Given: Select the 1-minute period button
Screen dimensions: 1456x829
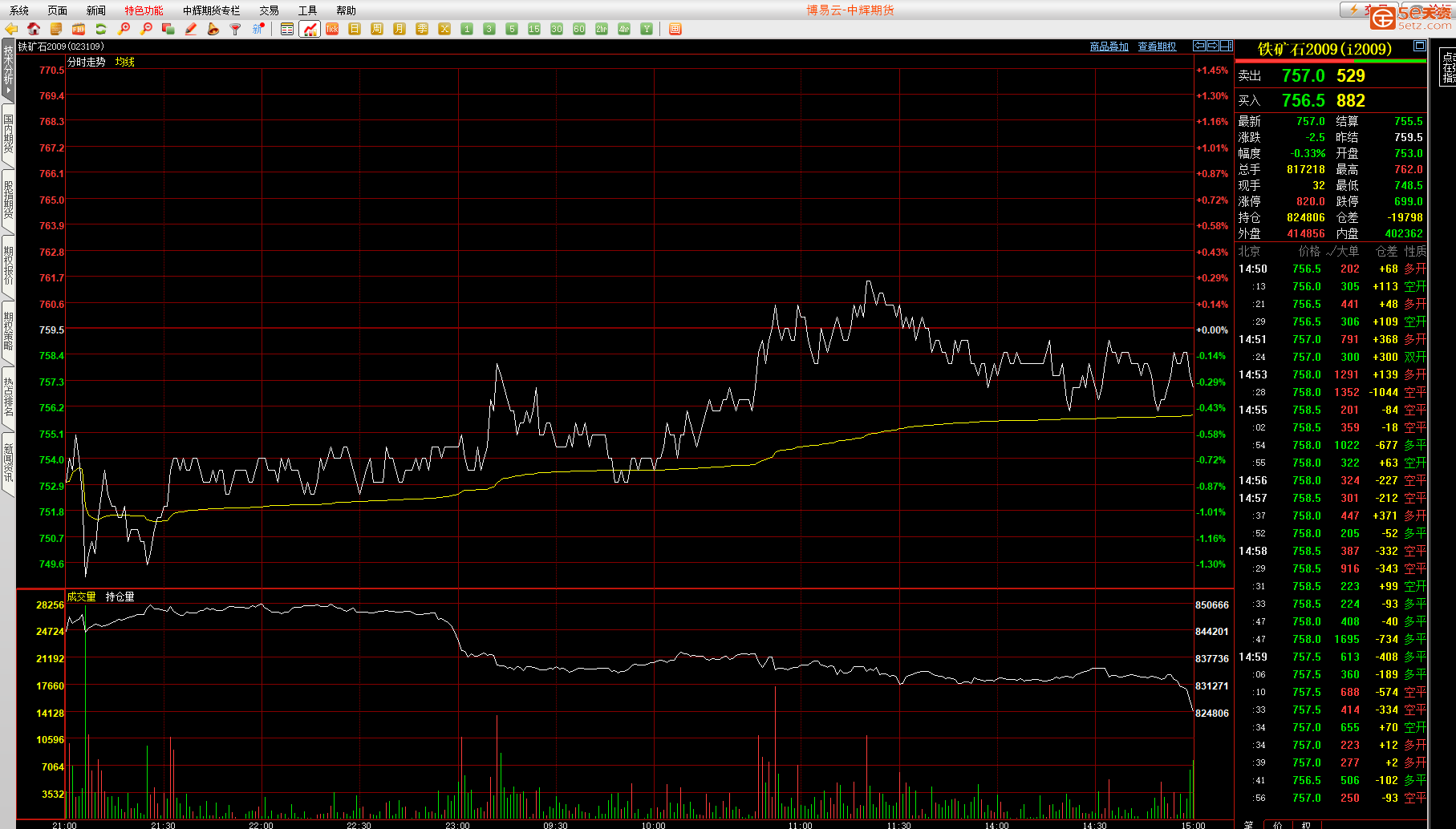Looking at the screenshot, I should click(x=467, y=29).
